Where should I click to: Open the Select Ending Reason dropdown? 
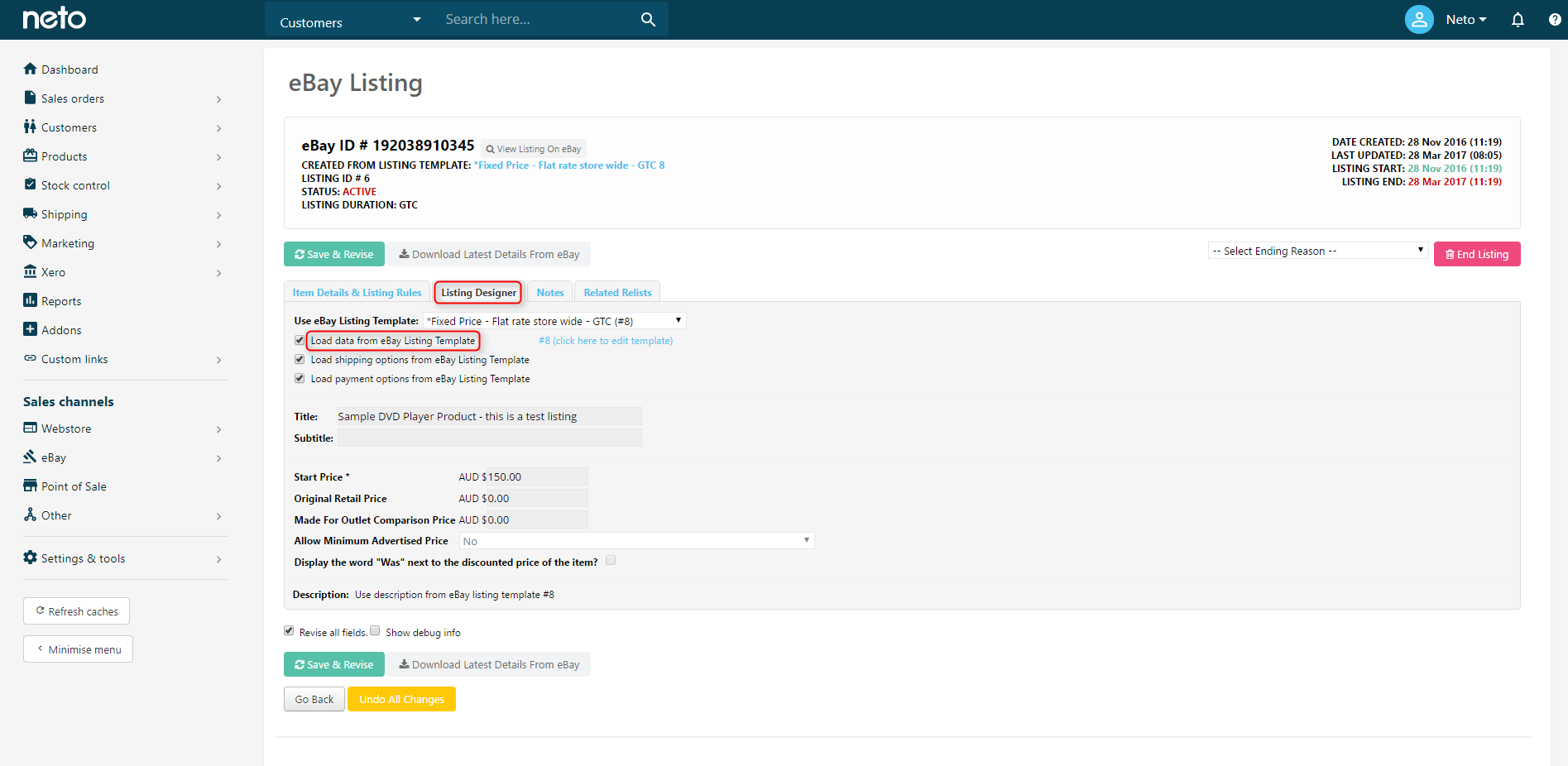click(x=1318, y=251)
